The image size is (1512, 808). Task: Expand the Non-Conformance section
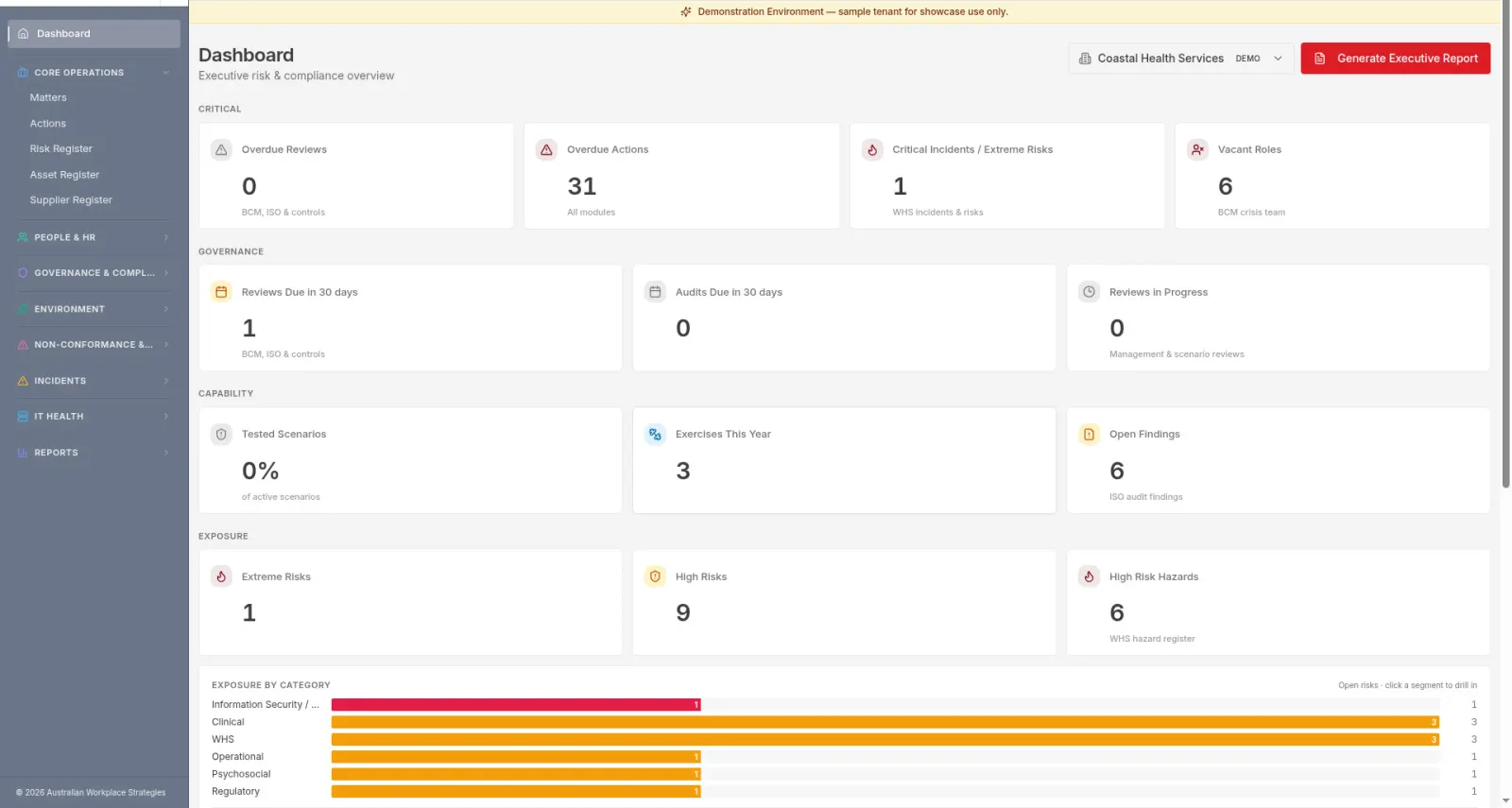(x=166, y=345)
